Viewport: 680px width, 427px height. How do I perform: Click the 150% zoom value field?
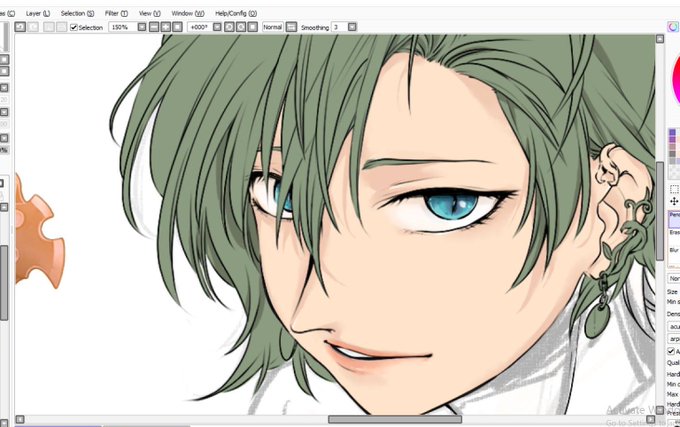pyautogui.click(x=123, y=27)
